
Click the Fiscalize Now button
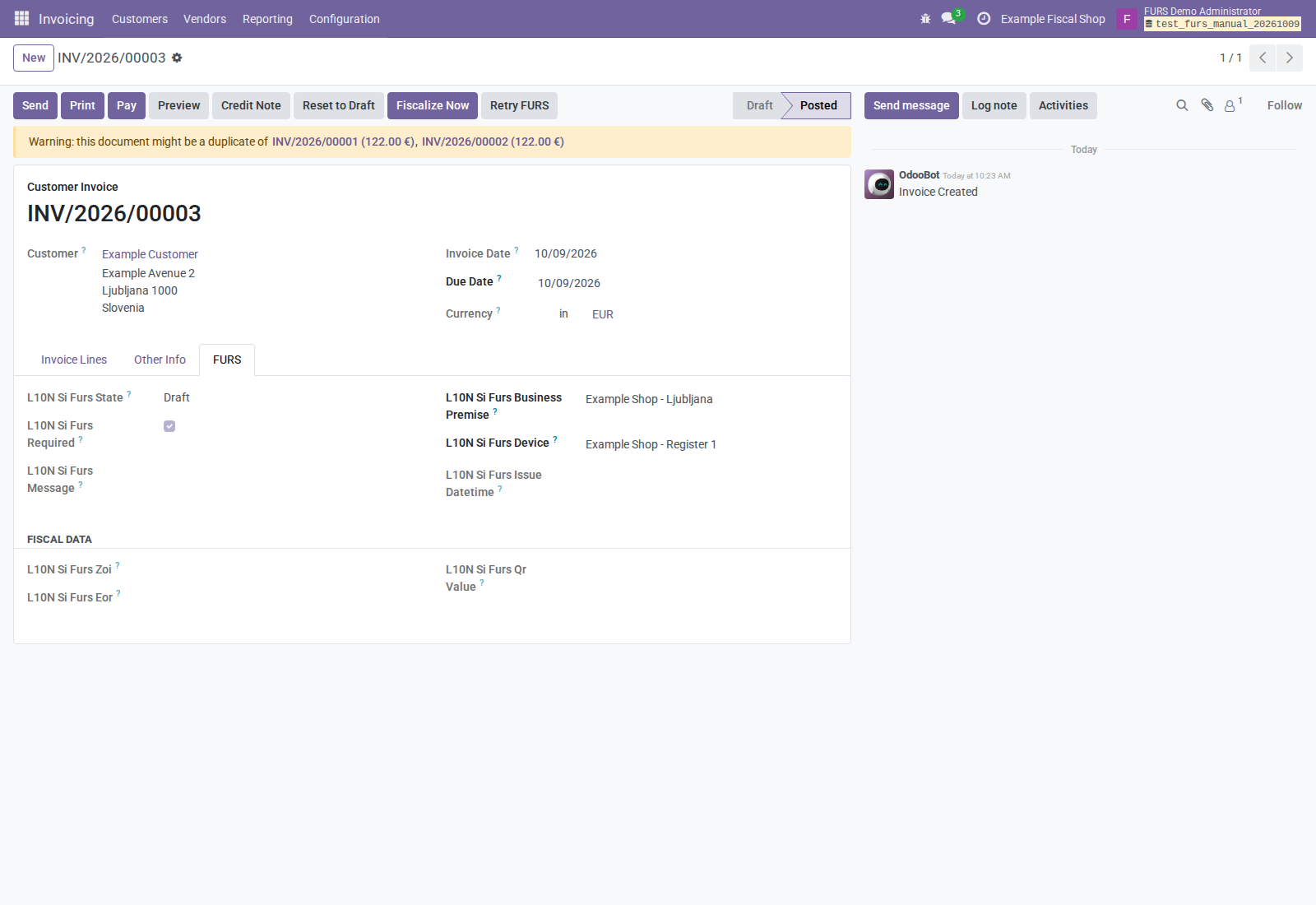(433, 105)
